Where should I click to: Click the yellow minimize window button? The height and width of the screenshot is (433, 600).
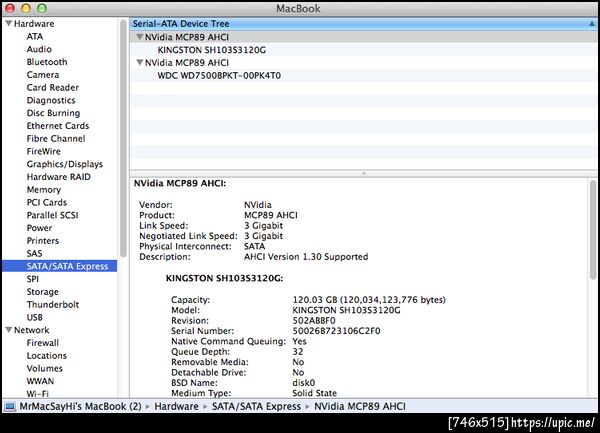[x=26, y=8]
